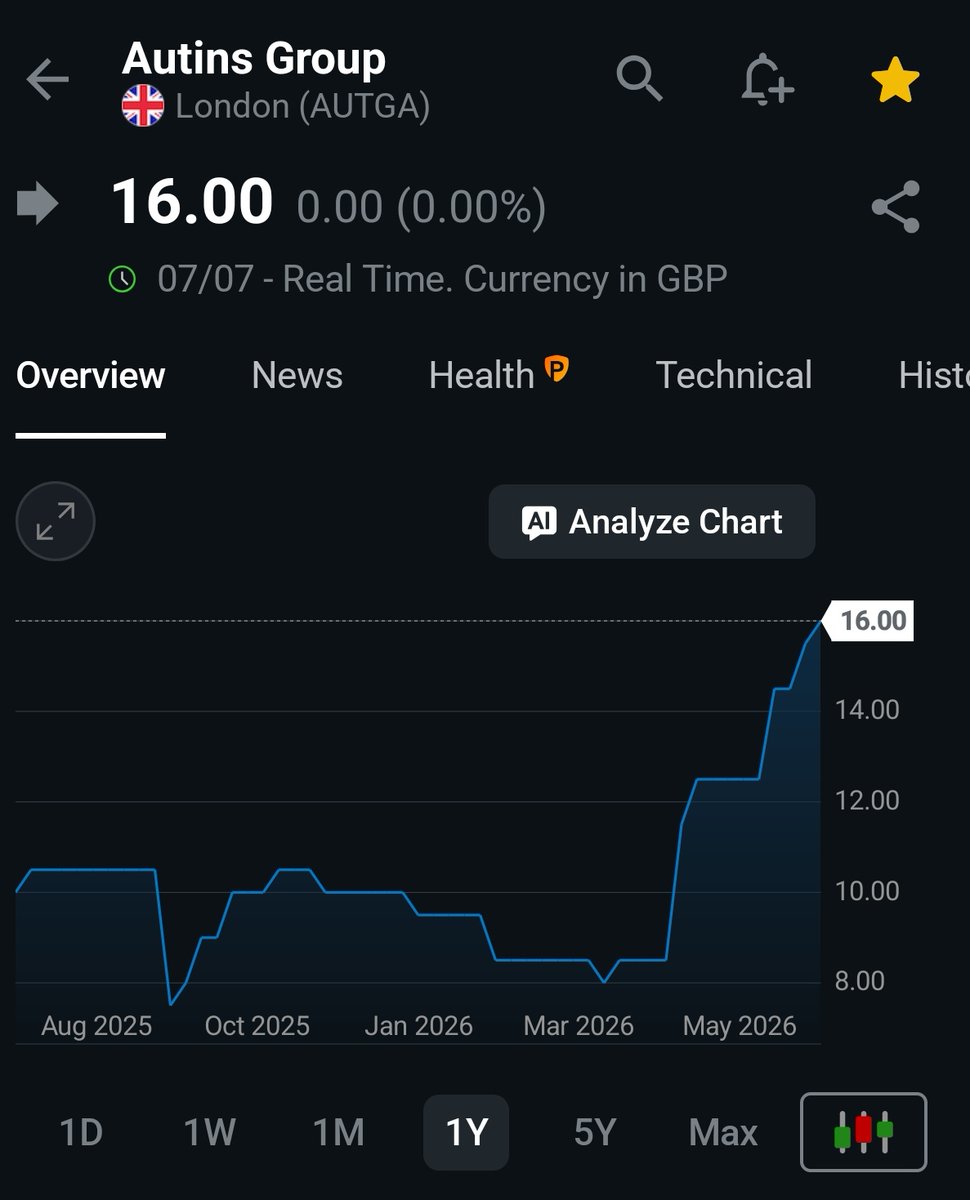Viewport: 970px width, 1200px height.
Task: Switch to the Technical tab
Action: point(734,376)
